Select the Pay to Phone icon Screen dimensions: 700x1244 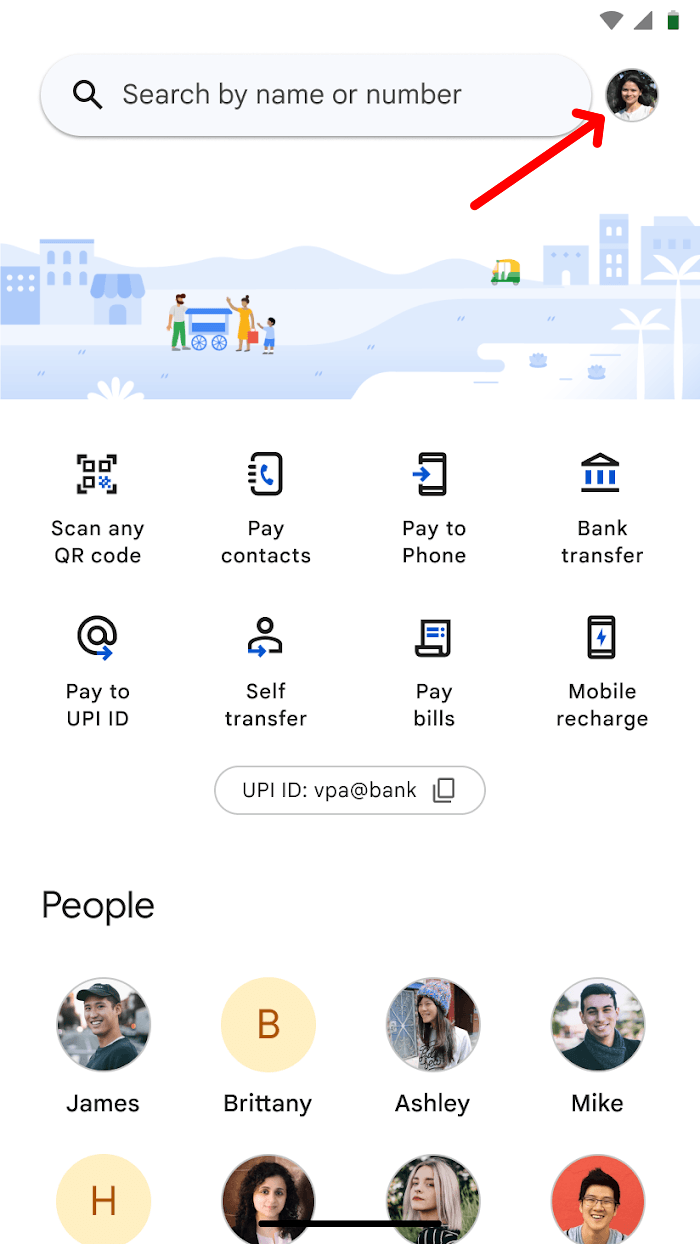(x=433, y=473)
